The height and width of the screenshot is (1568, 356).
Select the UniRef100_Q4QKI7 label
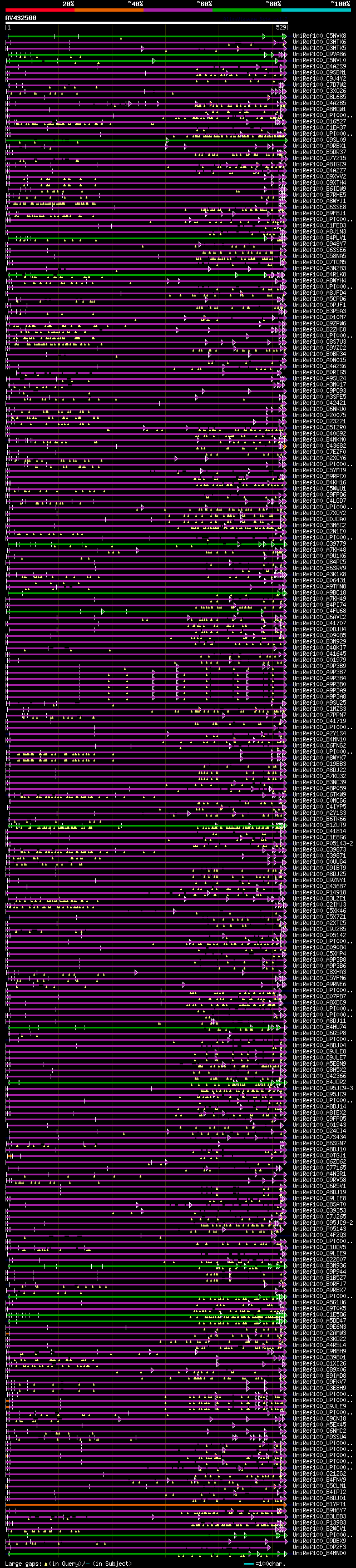tap(319, 647)
